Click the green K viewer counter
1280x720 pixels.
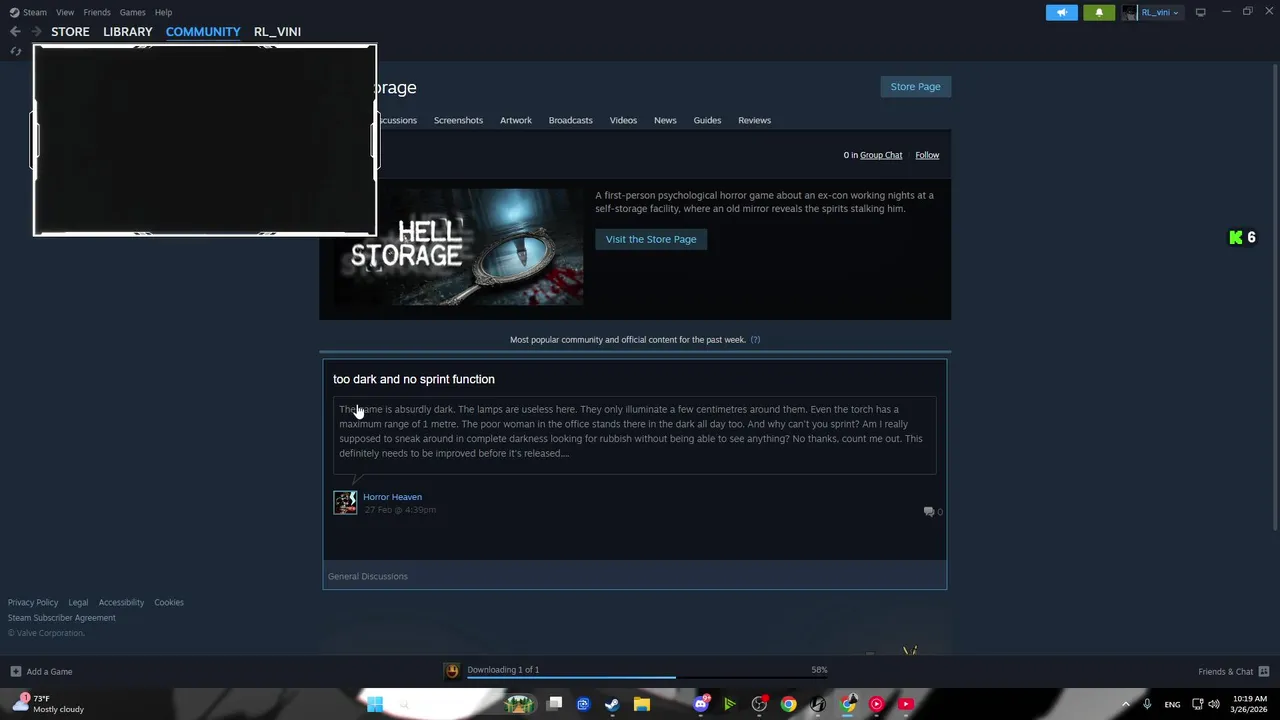[x=1242, y=237]
